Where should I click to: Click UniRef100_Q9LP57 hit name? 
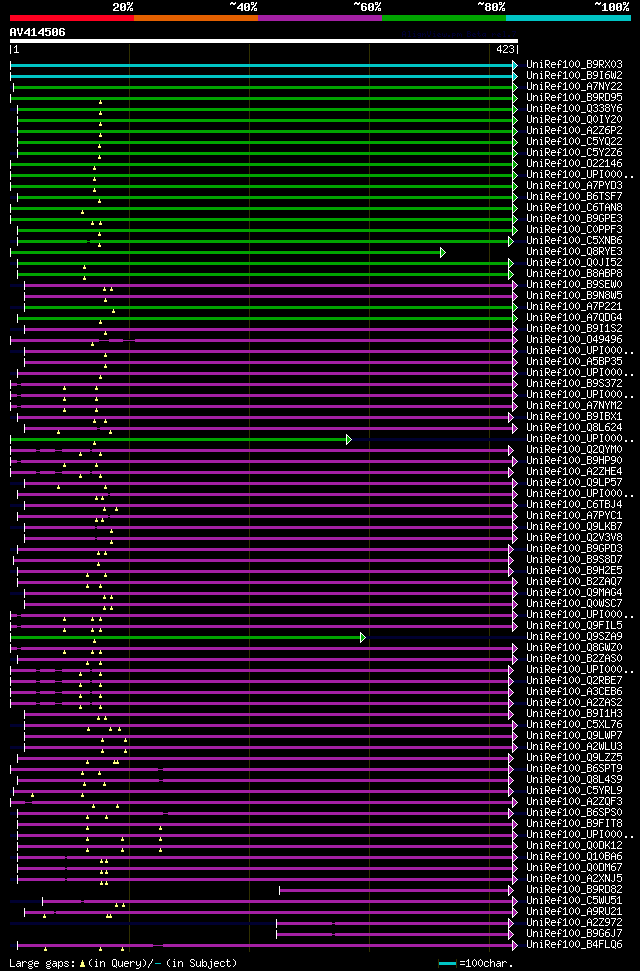(x=574, y=483)
